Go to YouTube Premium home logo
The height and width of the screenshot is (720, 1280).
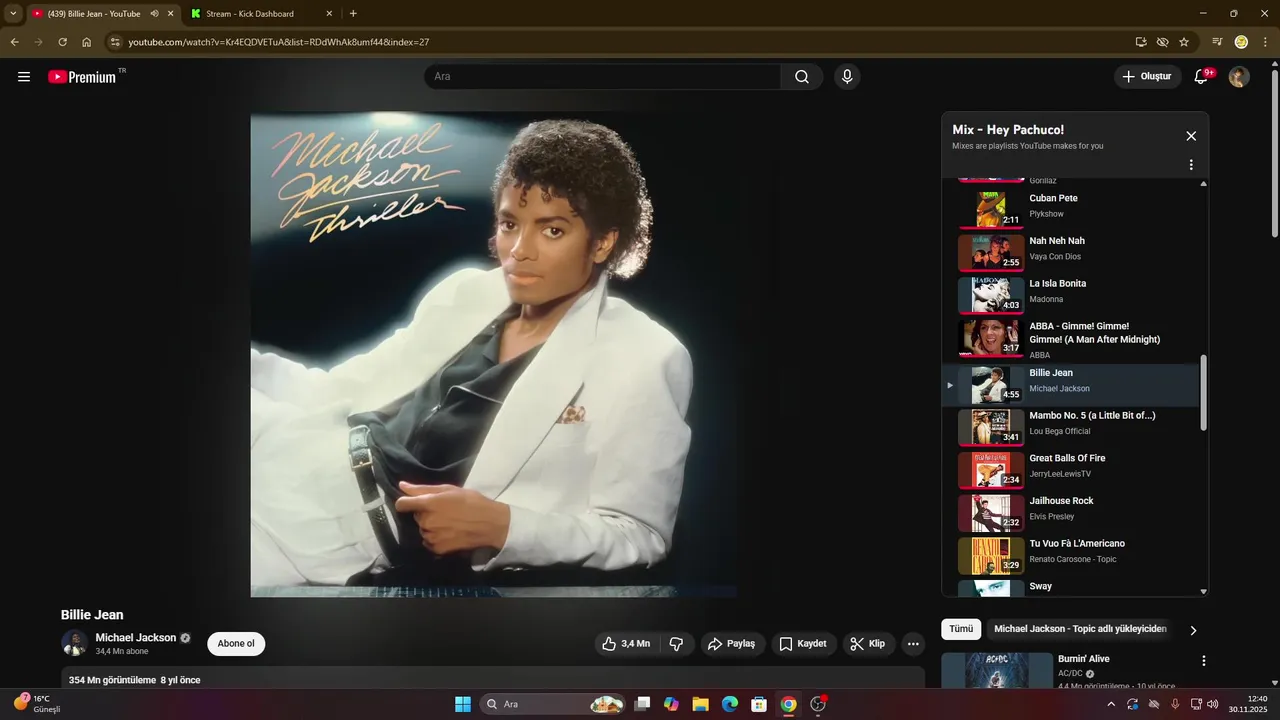click(x=82, y=77)
